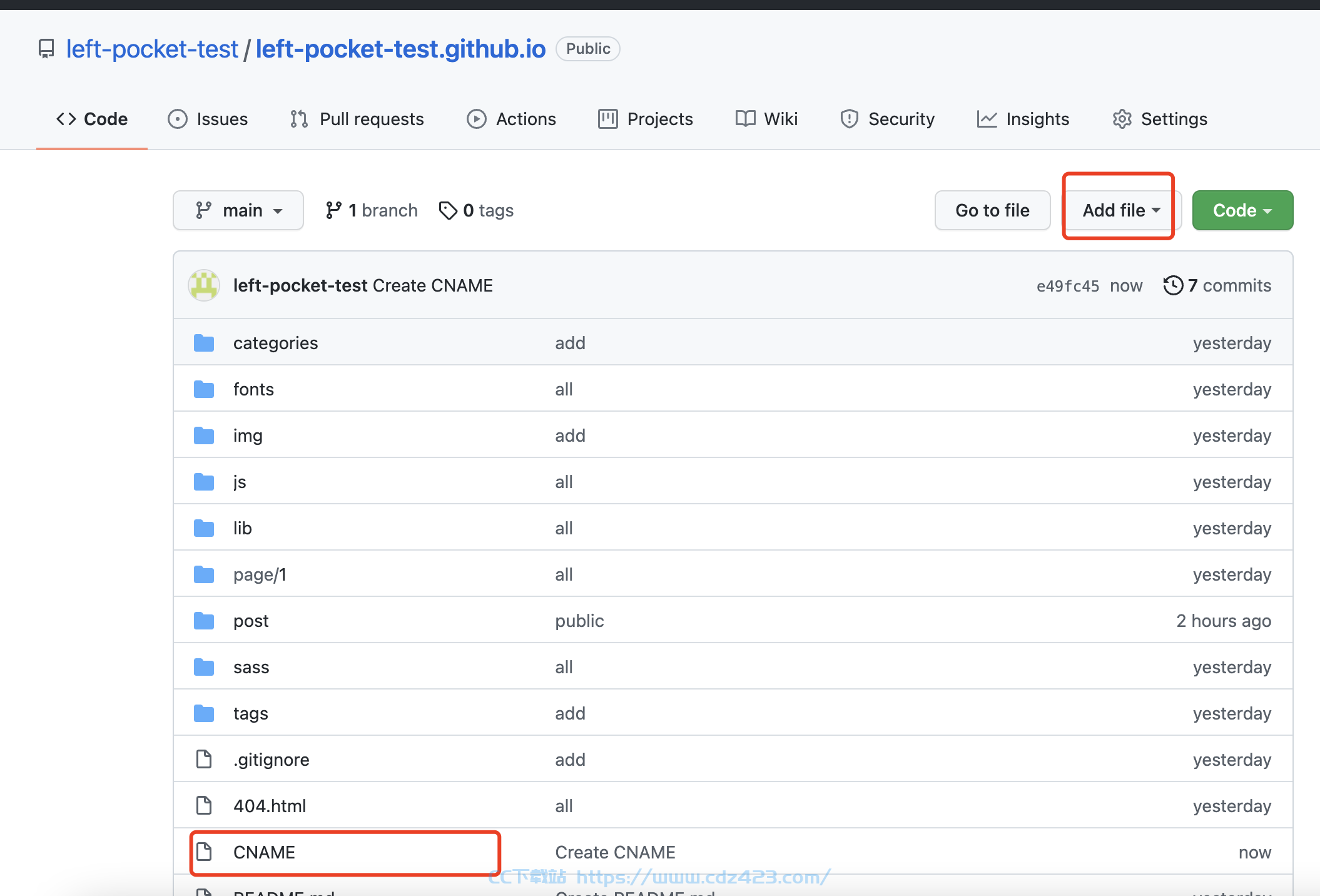Click the folder icon of lib
This screenshot has width=1320, height=896.
pos(204,528)
